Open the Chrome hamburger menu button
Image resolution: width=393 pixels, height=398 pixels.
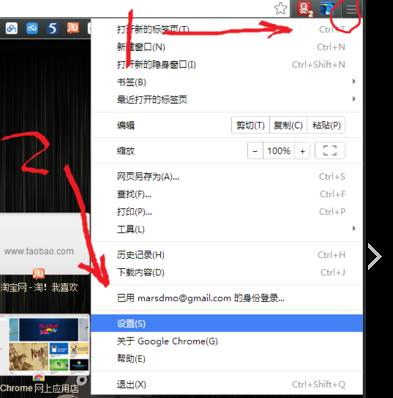click(351, 9)
